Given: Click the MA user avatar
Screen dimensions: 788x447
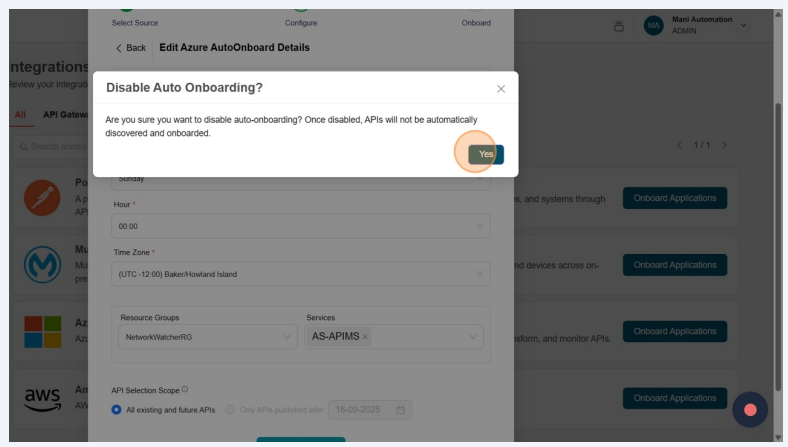Looking at the screenshot, I should pos(653,25).
